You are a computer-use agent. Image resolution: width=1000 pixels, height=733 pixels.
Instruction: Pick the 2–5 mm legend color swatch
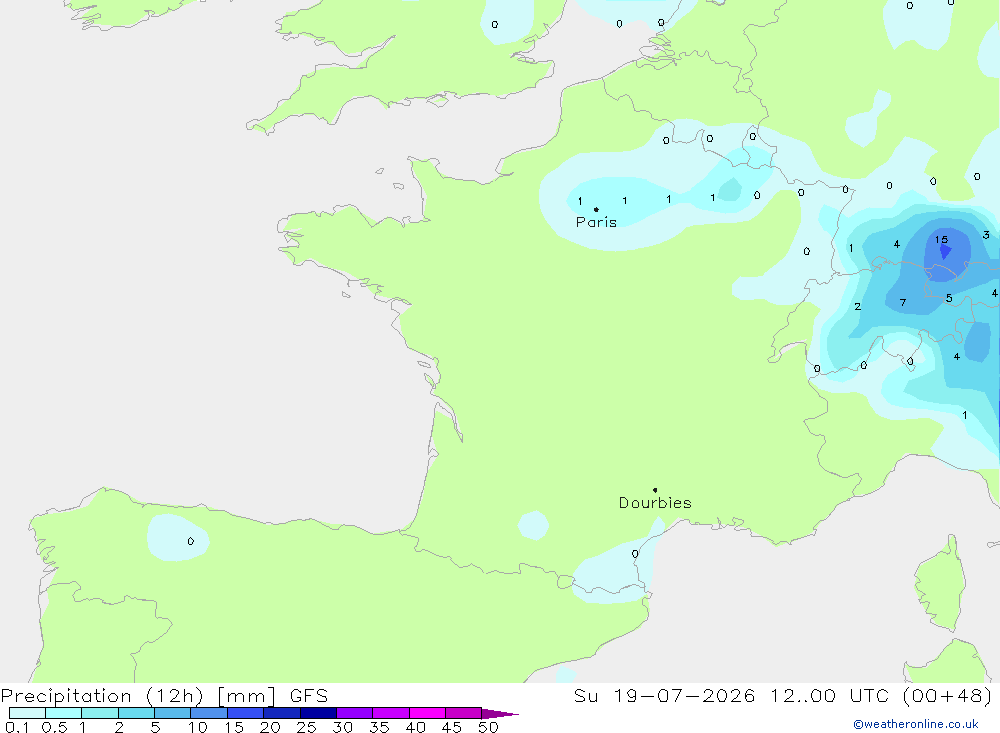pyautogui.click(x=136, y=713)
